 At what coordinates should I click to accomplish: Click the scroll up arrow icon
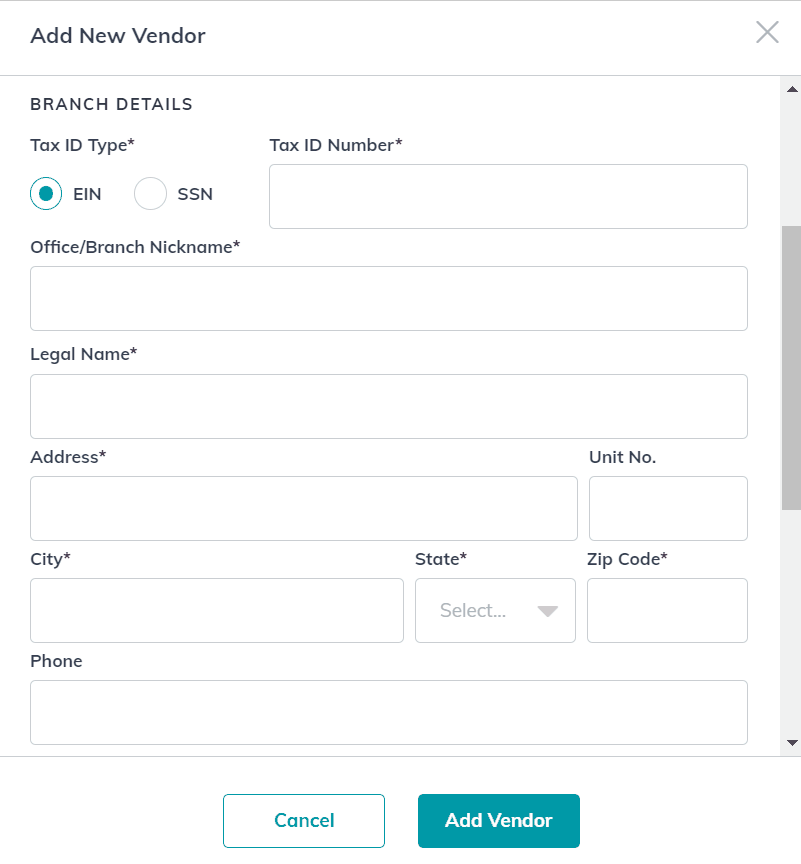click(x=792, y=89)
